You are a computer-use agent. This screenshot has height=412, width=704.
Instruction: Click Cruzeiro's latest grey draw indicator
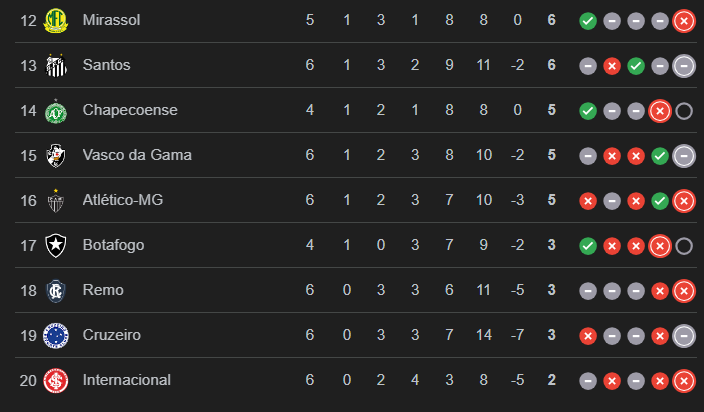pos(684,336)
